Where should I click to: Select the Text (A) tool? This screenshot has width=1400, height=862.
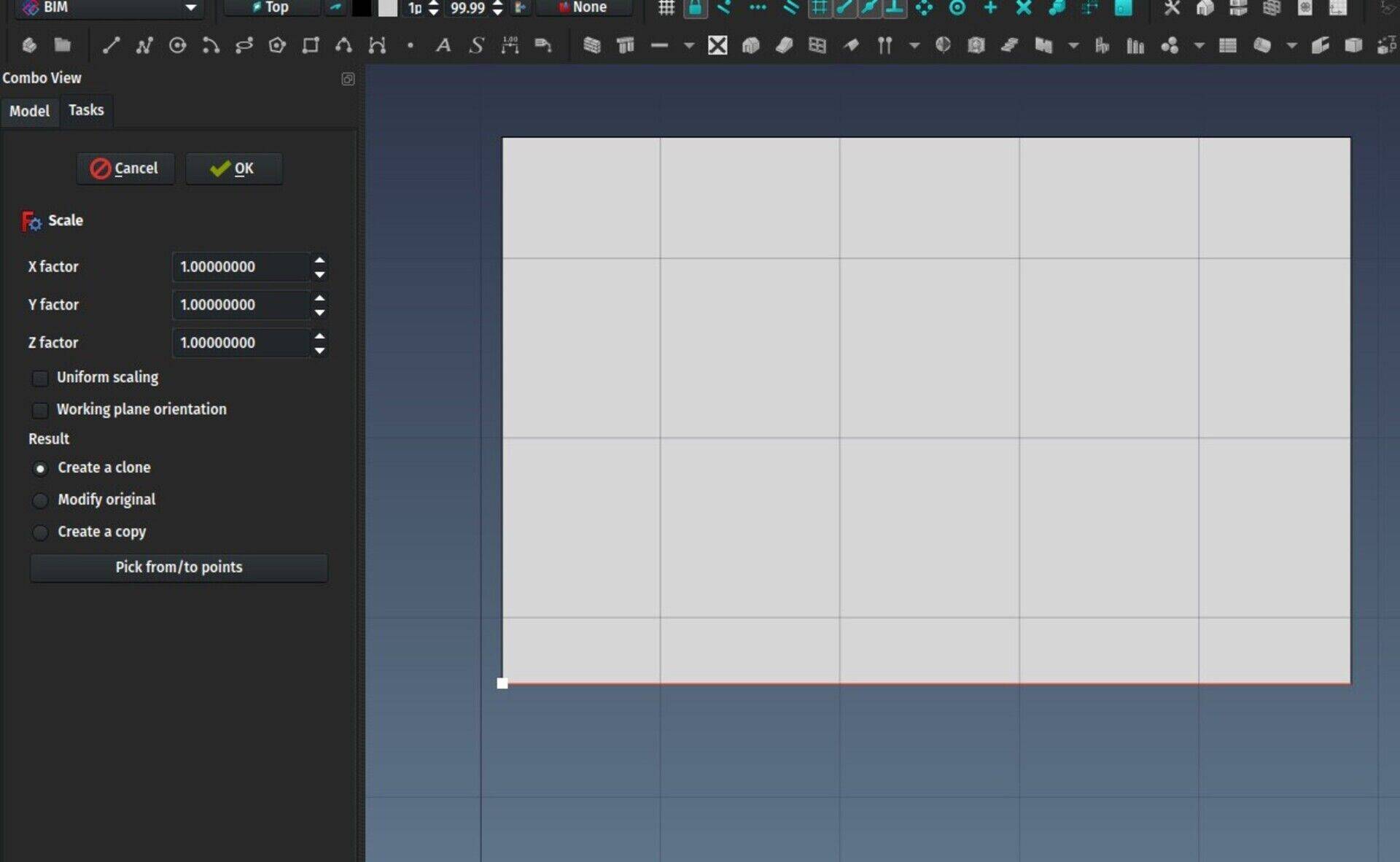(x=443, y=45)
